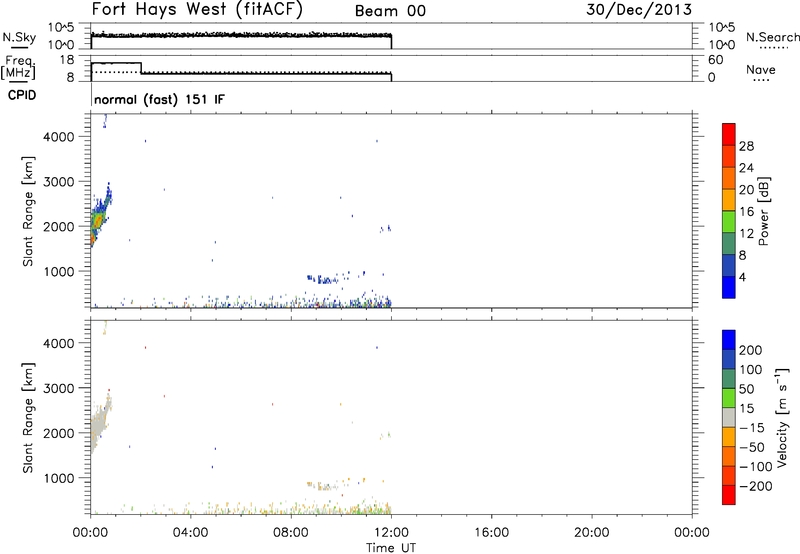Click the "4000" tick on the power panel

(59, 137)
